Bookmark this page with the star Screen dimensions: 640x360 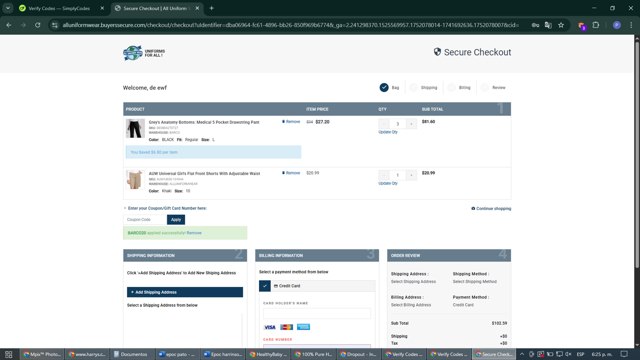tap(561, 25)
